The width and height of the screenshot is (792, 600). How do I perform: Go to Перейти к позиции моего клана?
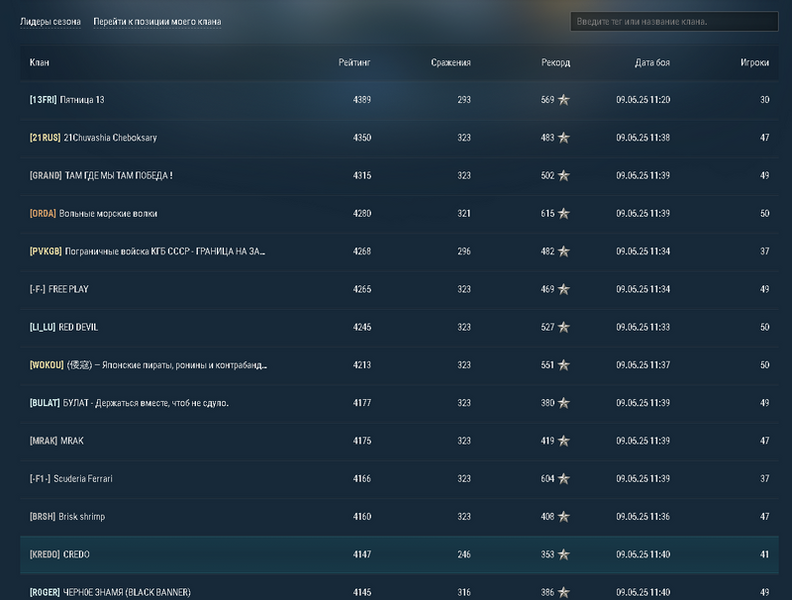(157, 22)
